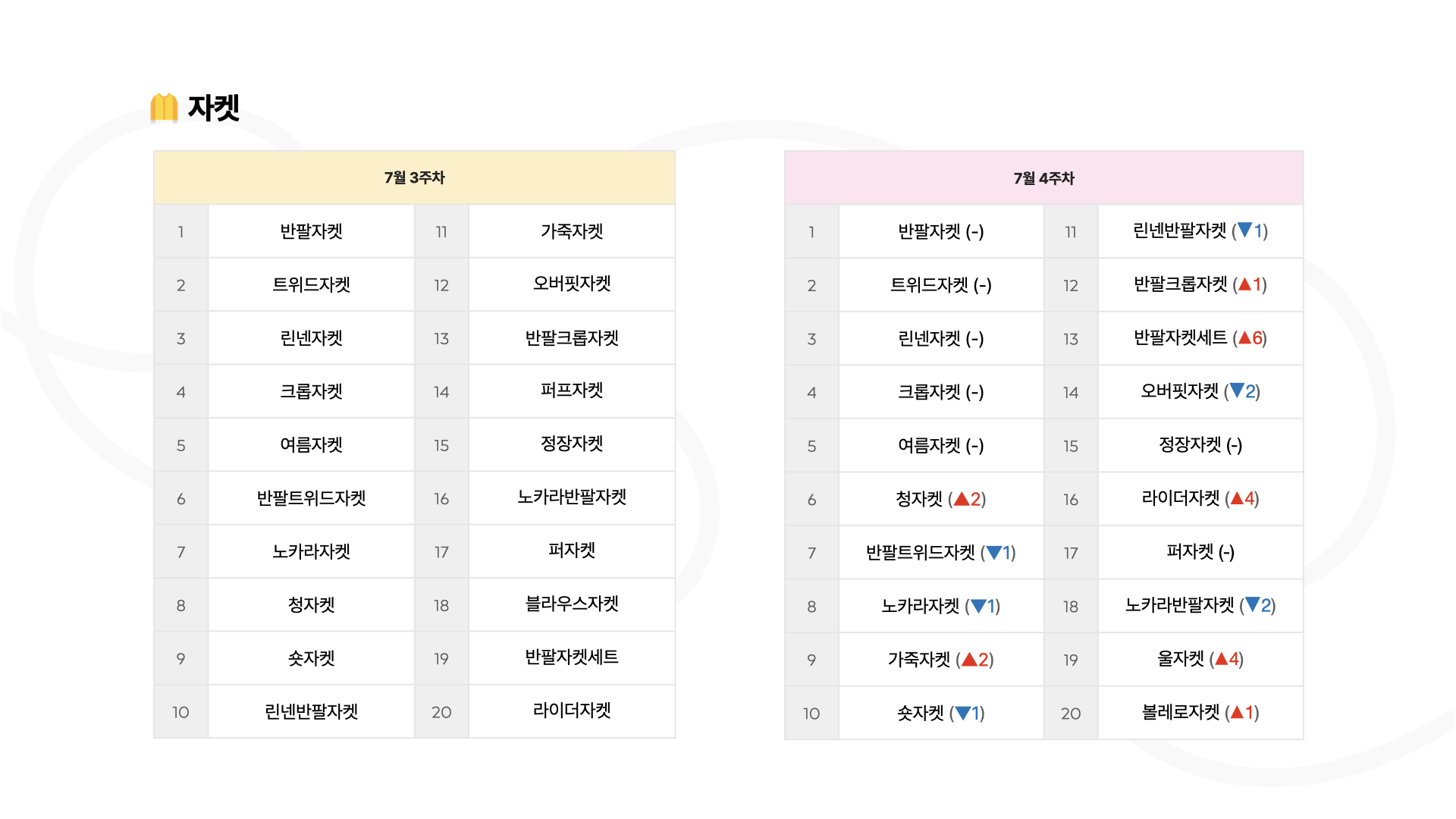The image size is (1456, 819).
Task: Click 가죽자켓 in the 3주차 rank 11 cell
Action: click(572, 231)
